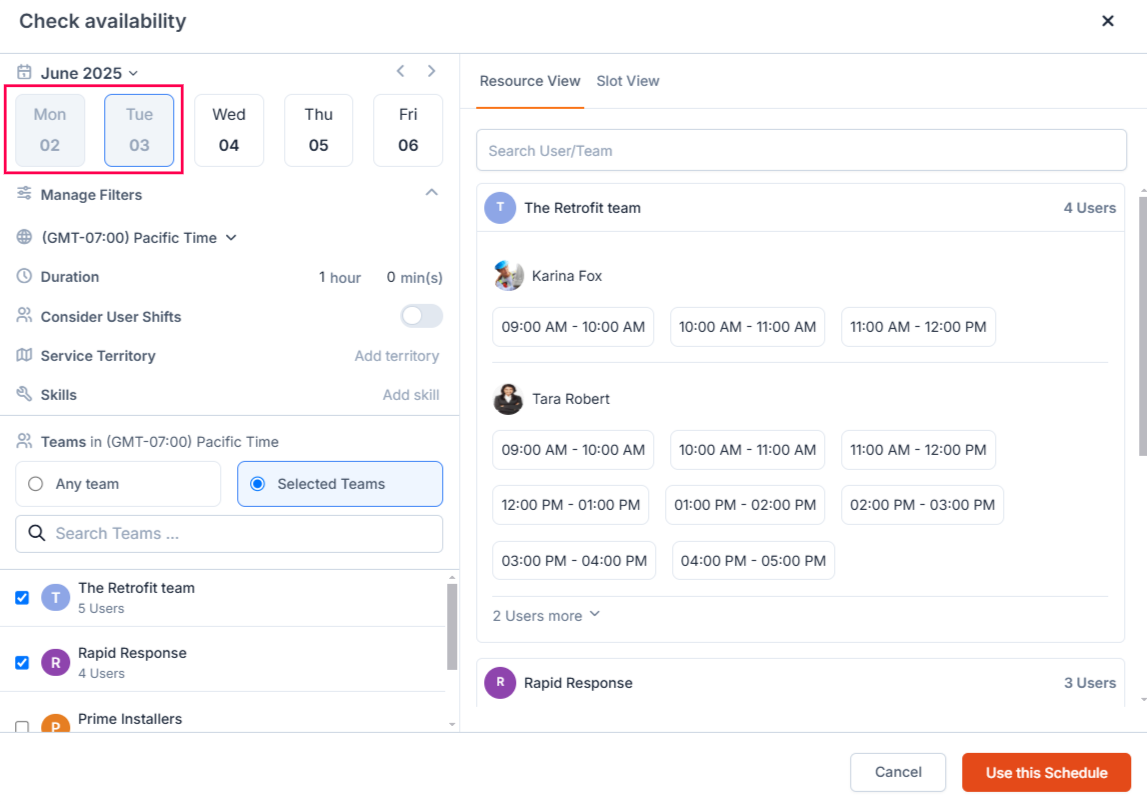Viewport: 1147px width, 802px height.
Task: Pick the 12:00 PM - 01:00 PM slot
Action: click(571, 505)
